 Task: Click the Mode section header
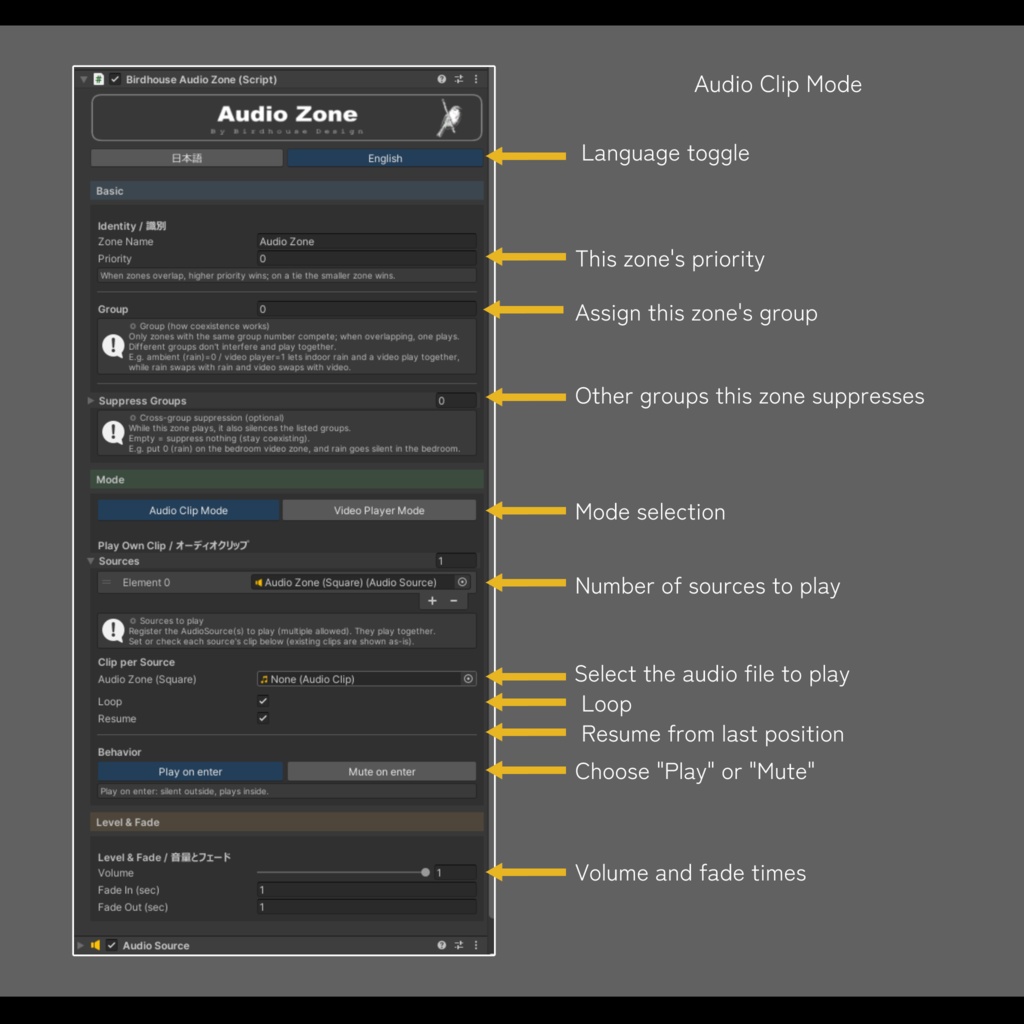[287, 479]
